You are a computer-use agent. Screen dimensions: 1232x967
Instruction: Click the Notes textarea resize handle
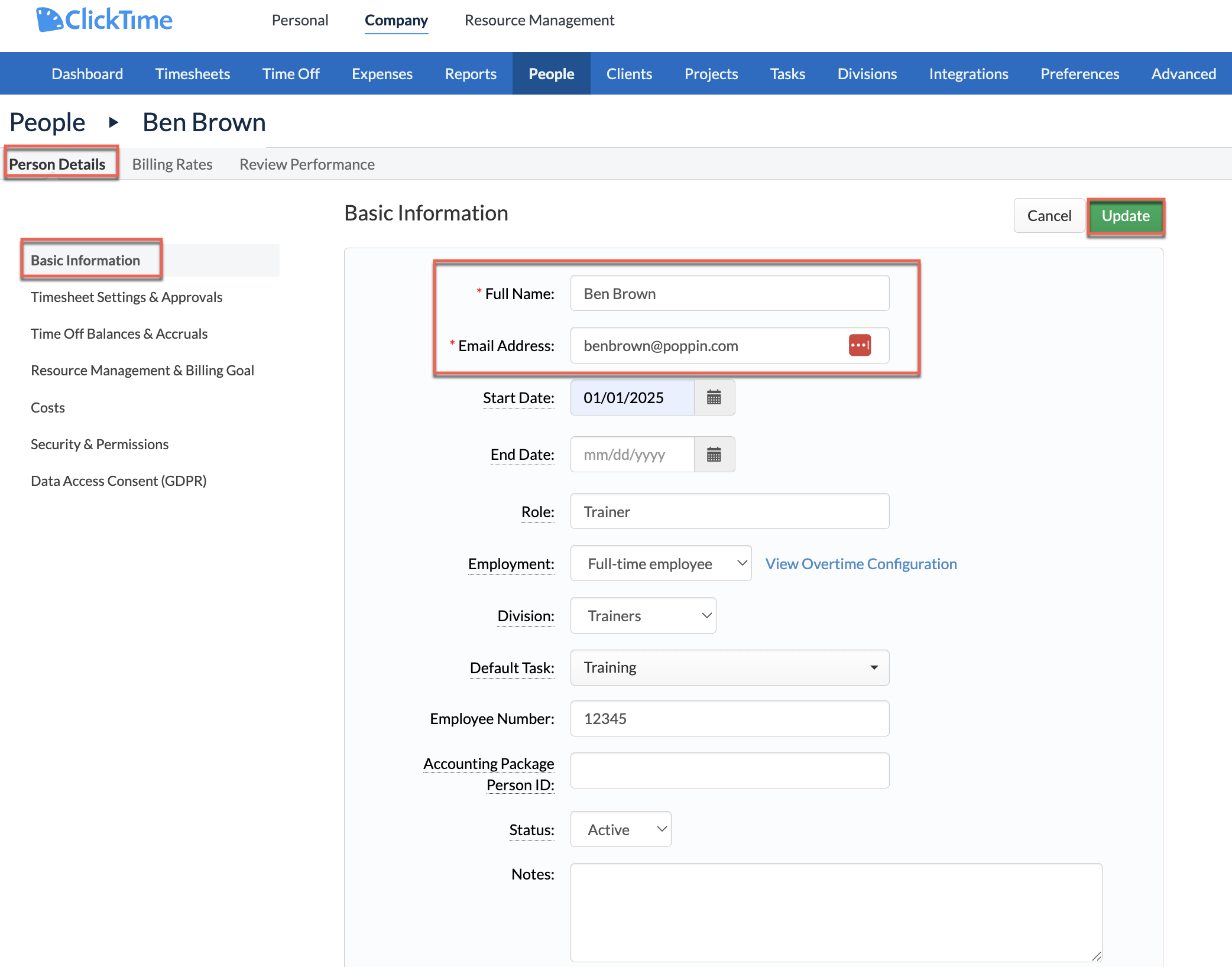click(x=1097, y=956)
